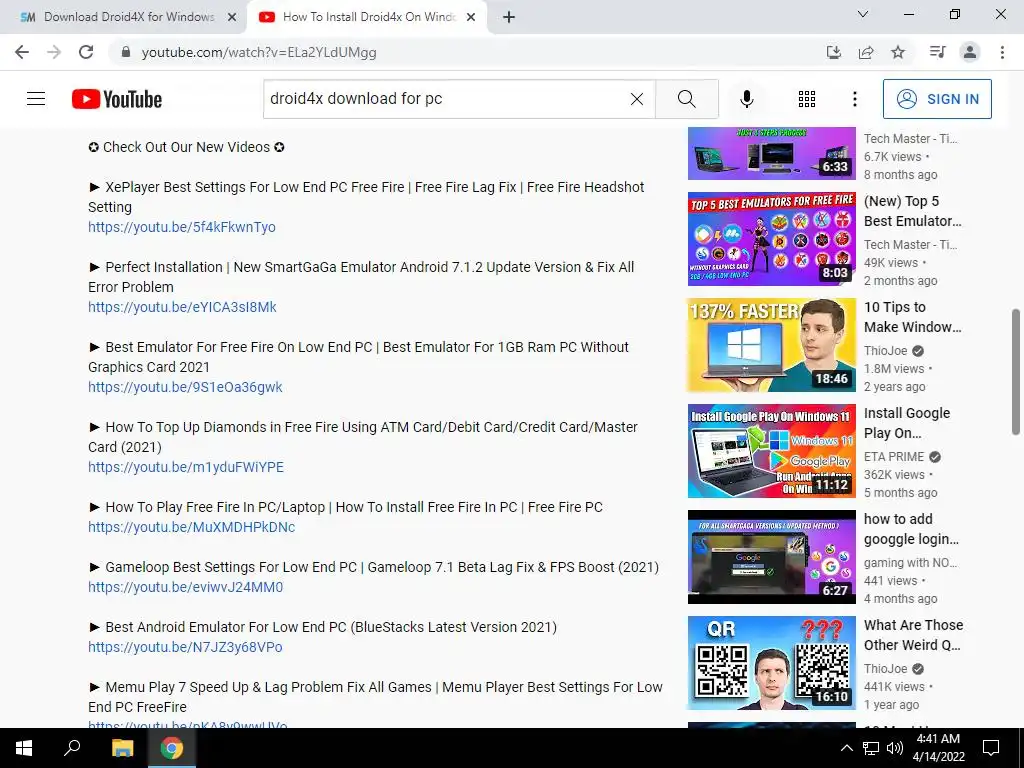Open link youtu.be/MuXMDHPkDNc

tap(191, 527)
